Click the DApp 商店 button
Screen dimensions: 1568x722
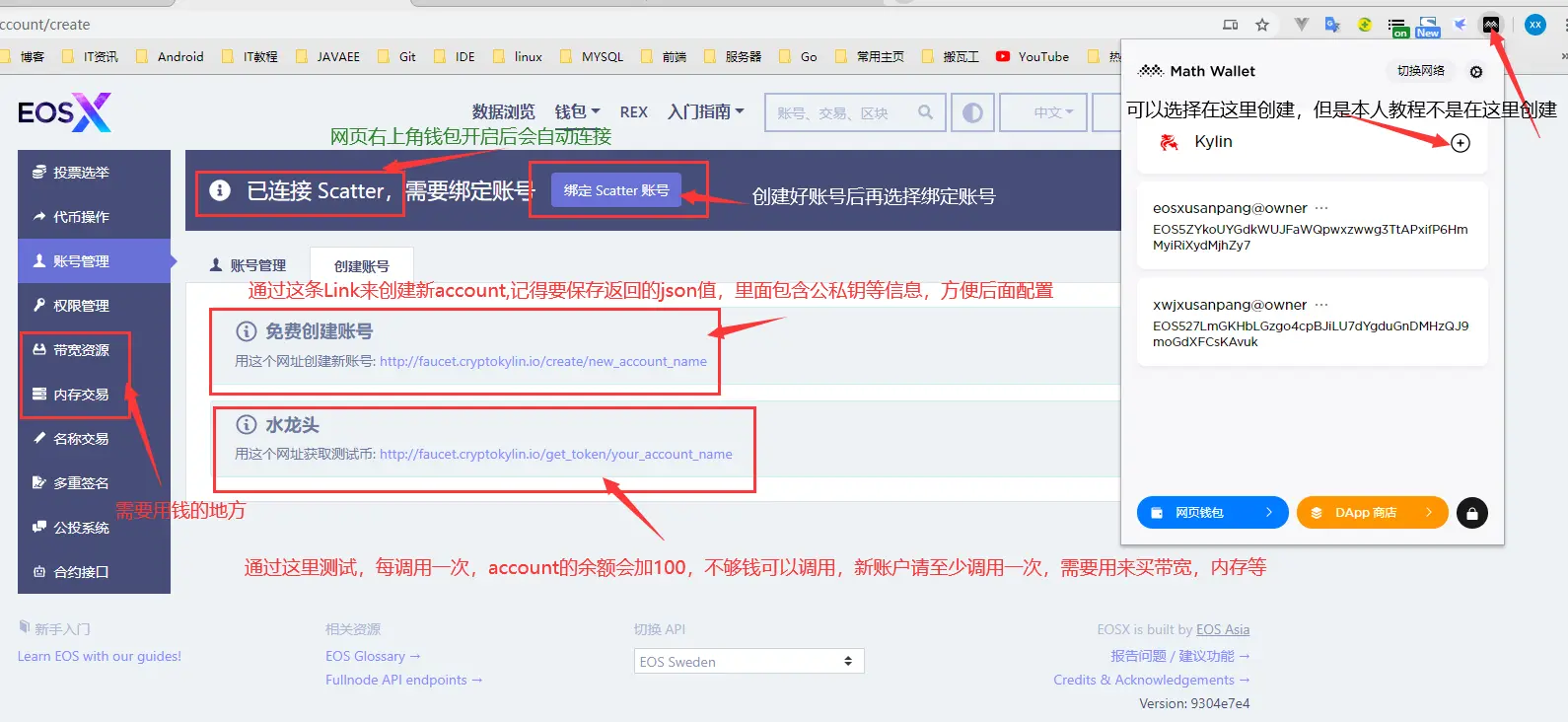click(1372, 513)
